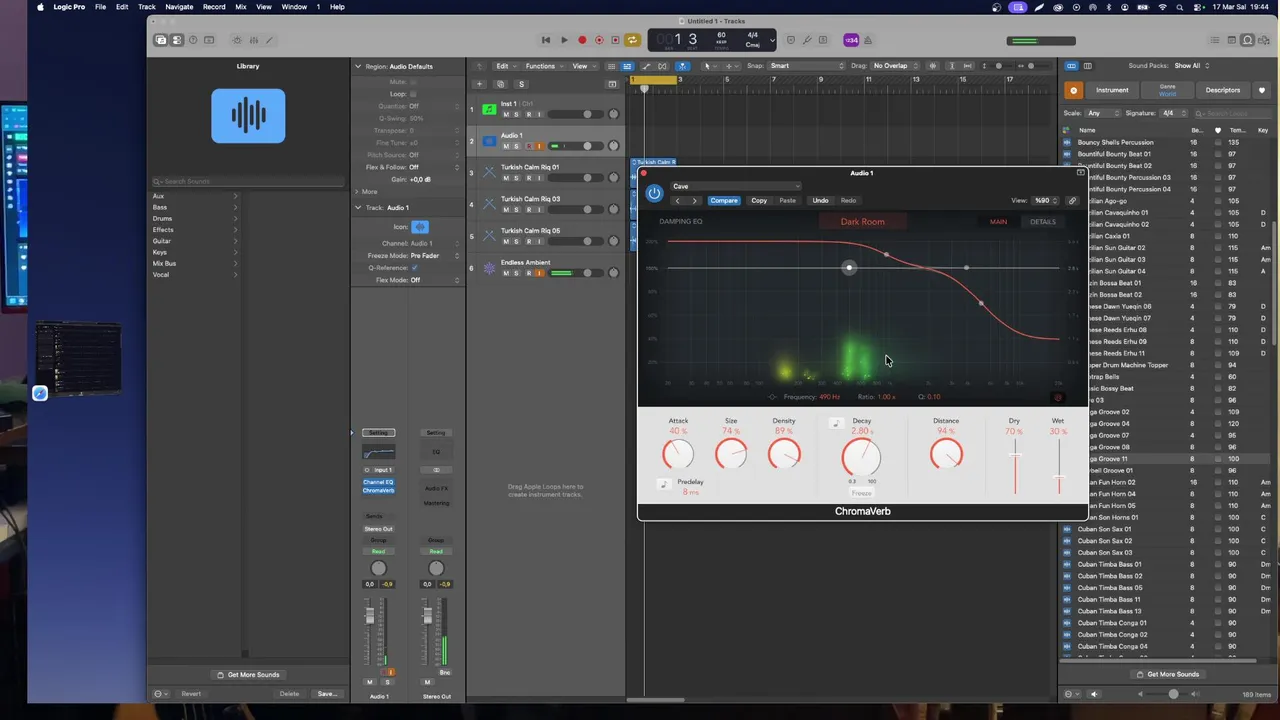
Task: Open the Mixer sliders icon
Action: [254, 40]
